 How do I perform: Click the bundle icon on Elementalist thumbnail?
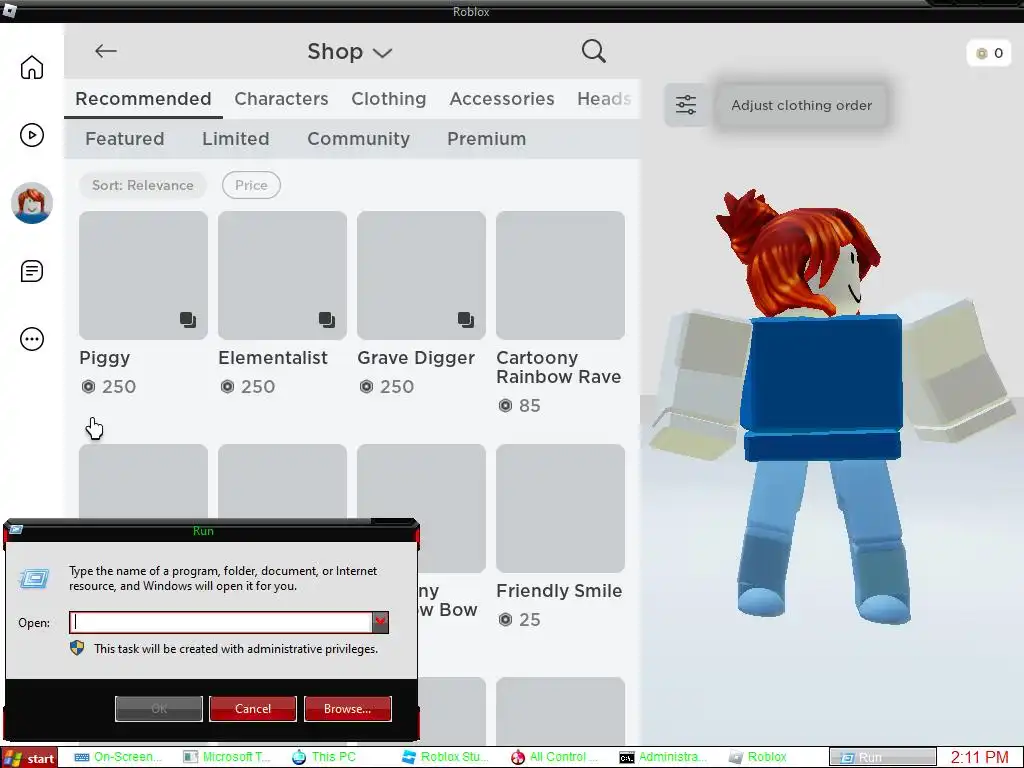[x=327, y=320]
